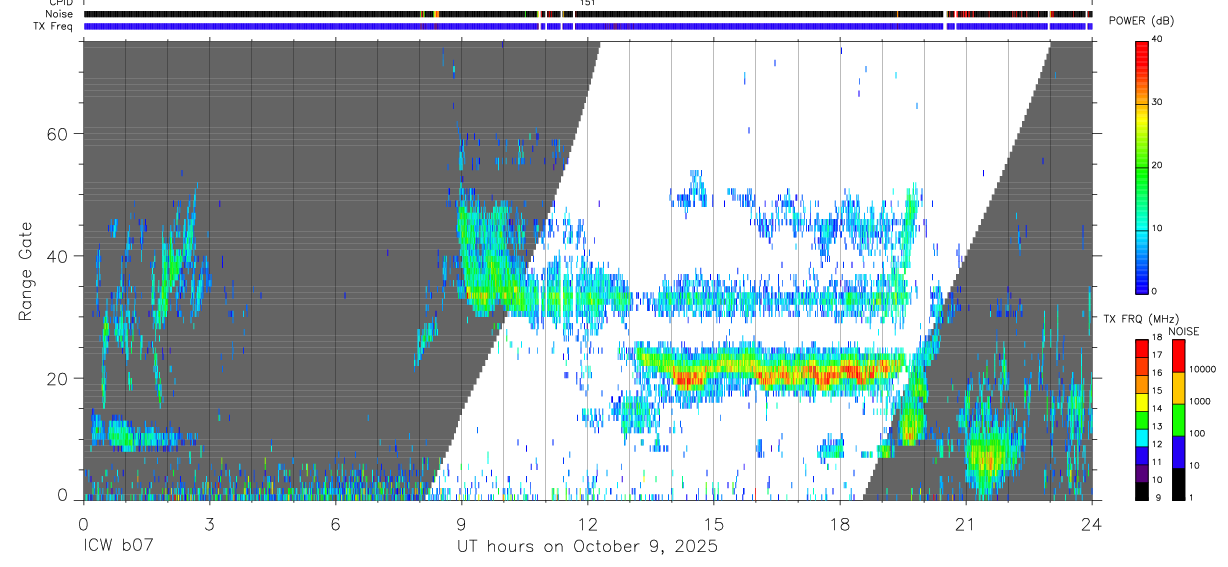Viewport: 1228px width, 567px height.
Task: Click the x-axis tick label '15'
Action: pos(713,524)
